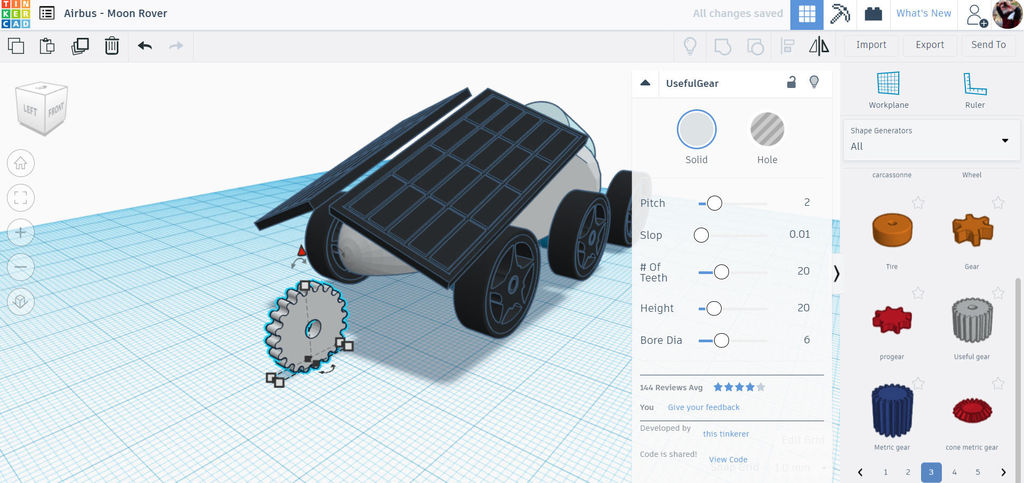Screen dimensions: 1024x483
Task: Adjust the Pitch slider
Action: (714, 203)
